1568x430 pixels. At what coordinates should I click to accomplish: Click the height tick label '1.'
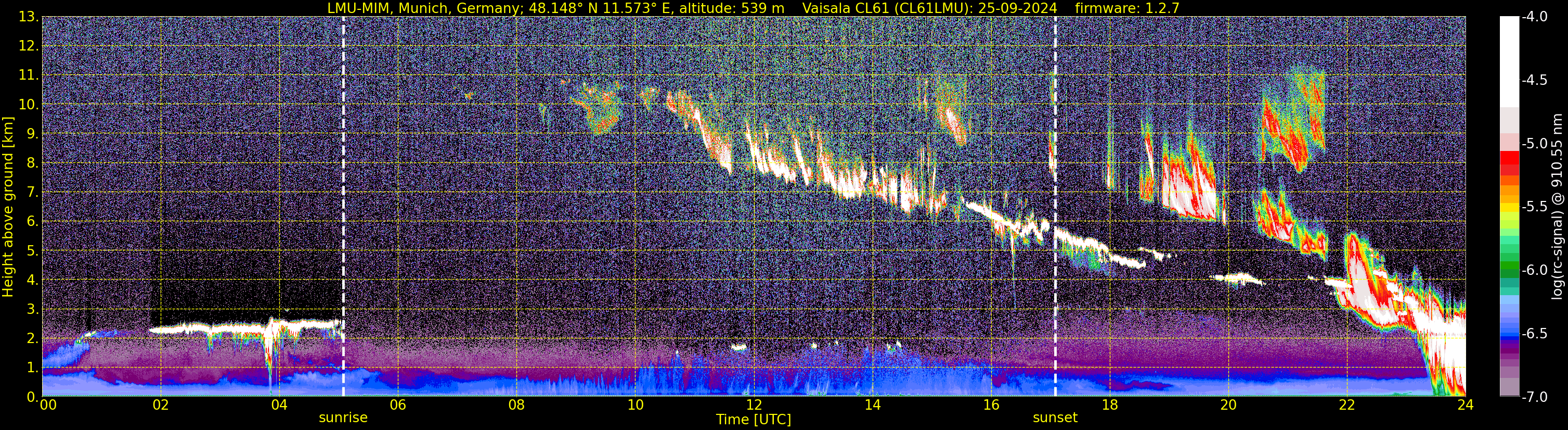(x=32, y=367)
